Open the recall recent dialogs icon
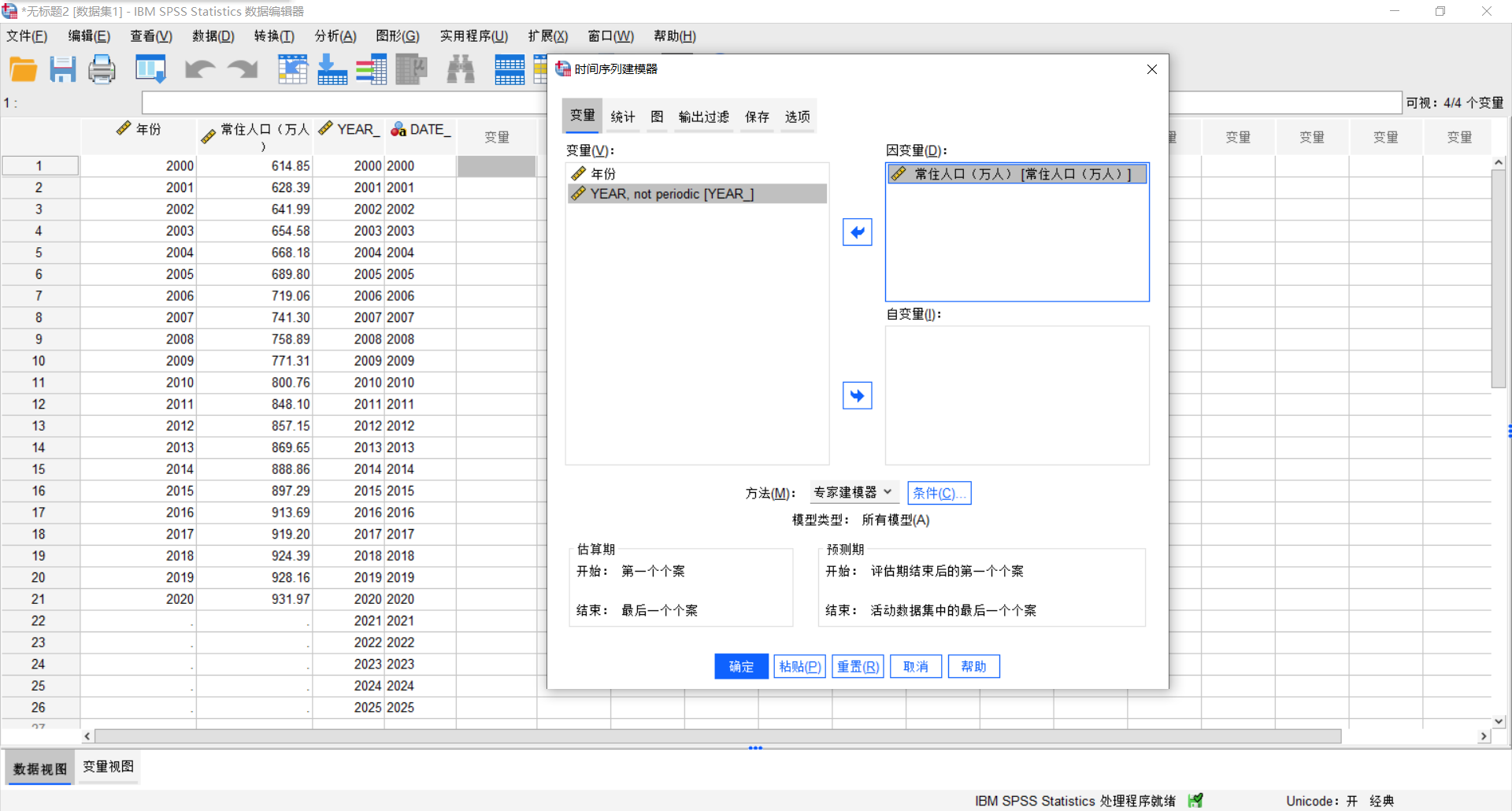The height and width of the screenshot is (811, 1512). [150, 70]
